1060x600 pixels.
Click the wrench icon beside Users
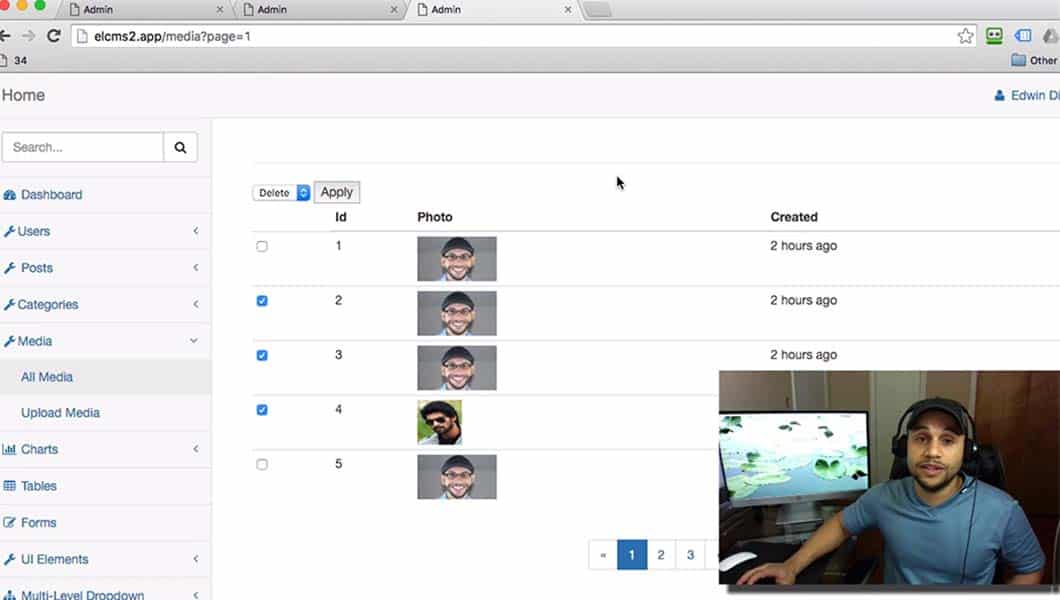[9, 231]
